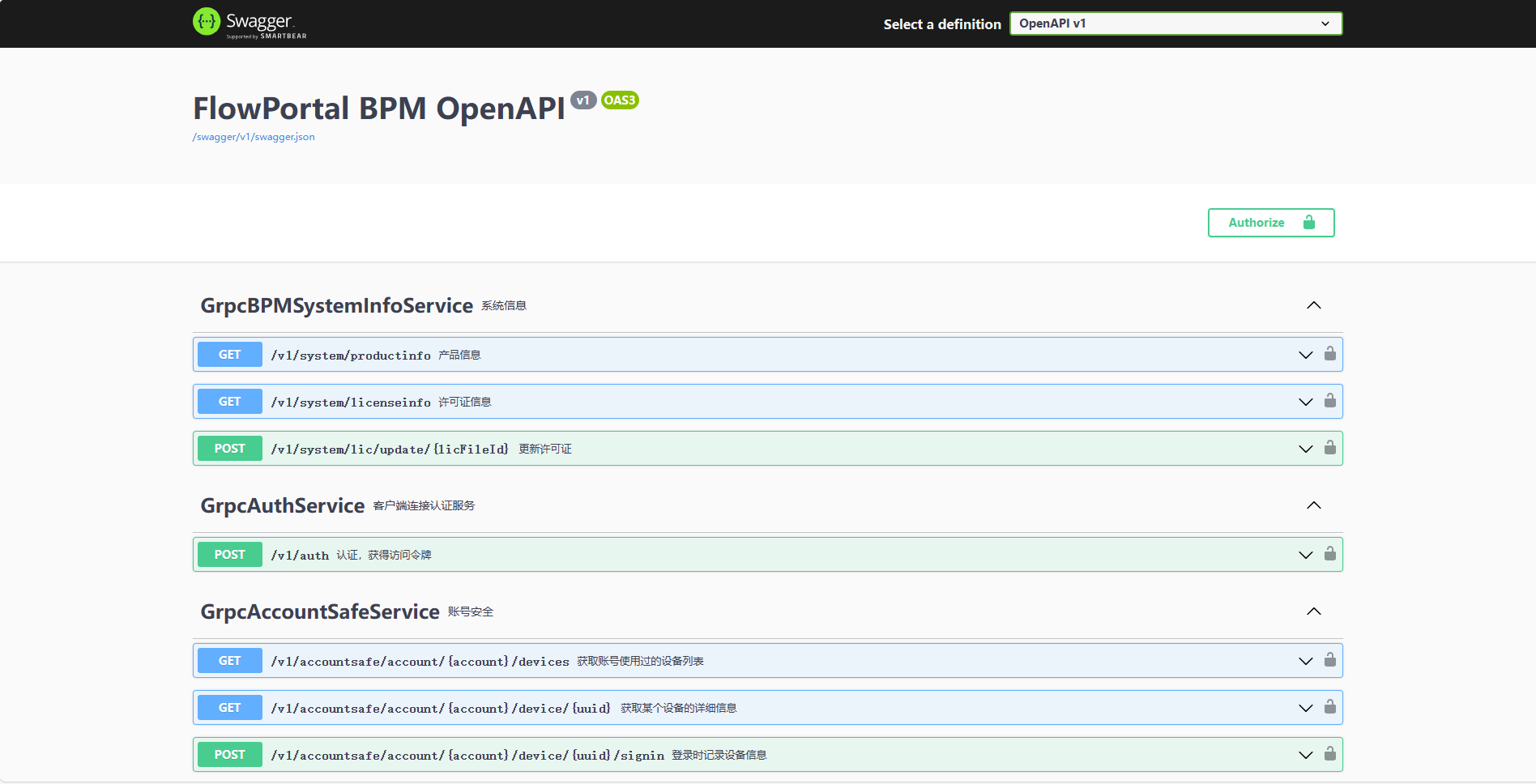Click GET method badge for licenseinfo
1536x784 pixels.
(229, 402)
